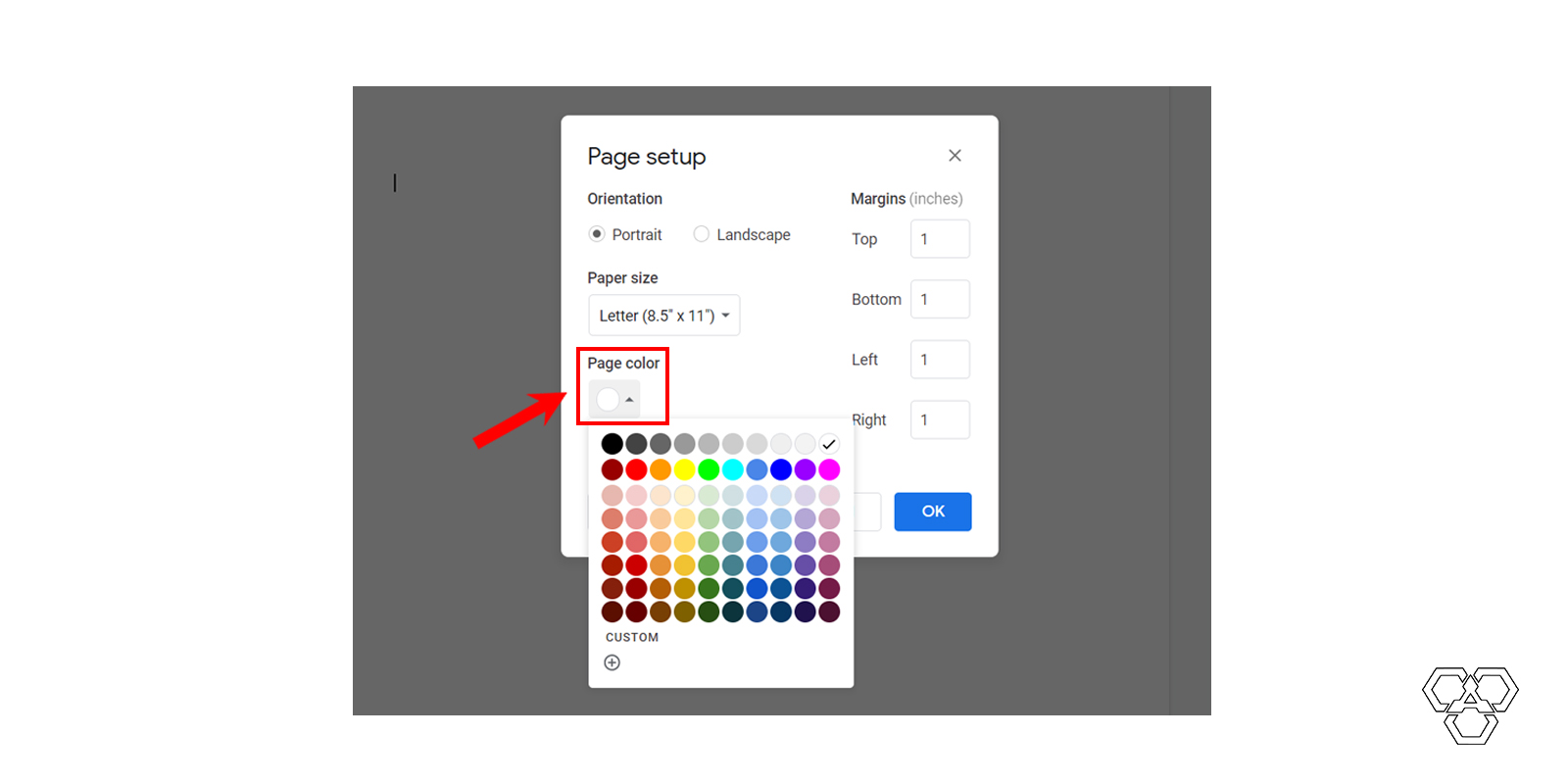Click the Margins (inches) heading
Viewport: 1568px width, 784px height.
tap(906, 199)
